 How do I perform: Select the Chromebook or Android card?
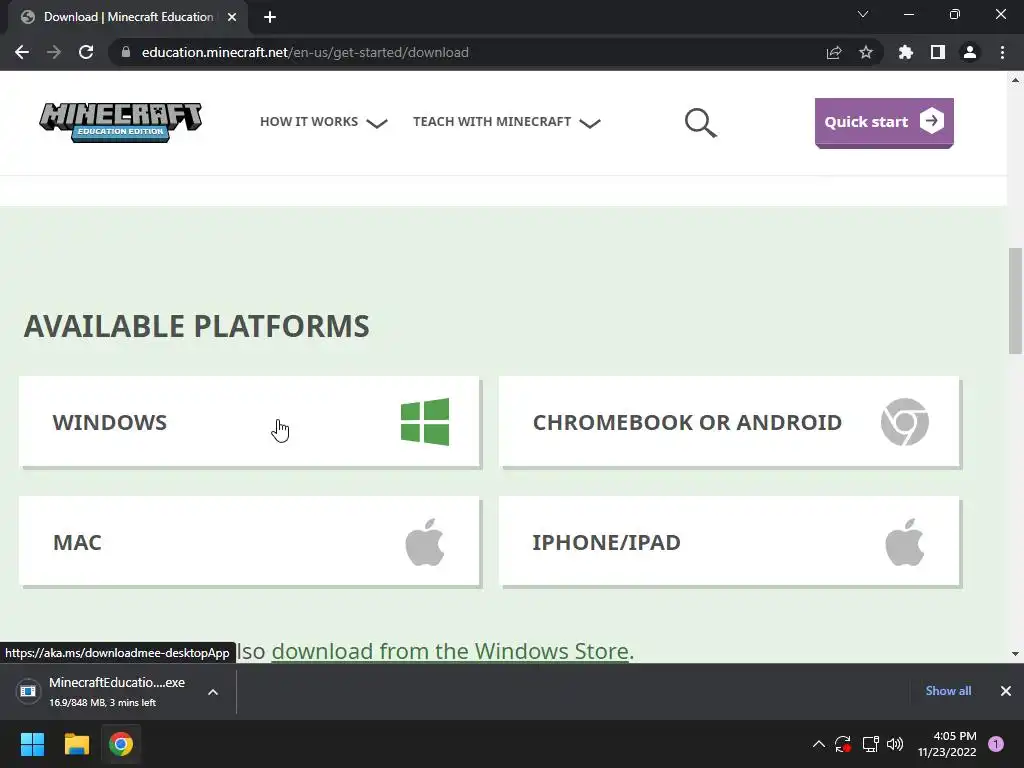(729, 422)
